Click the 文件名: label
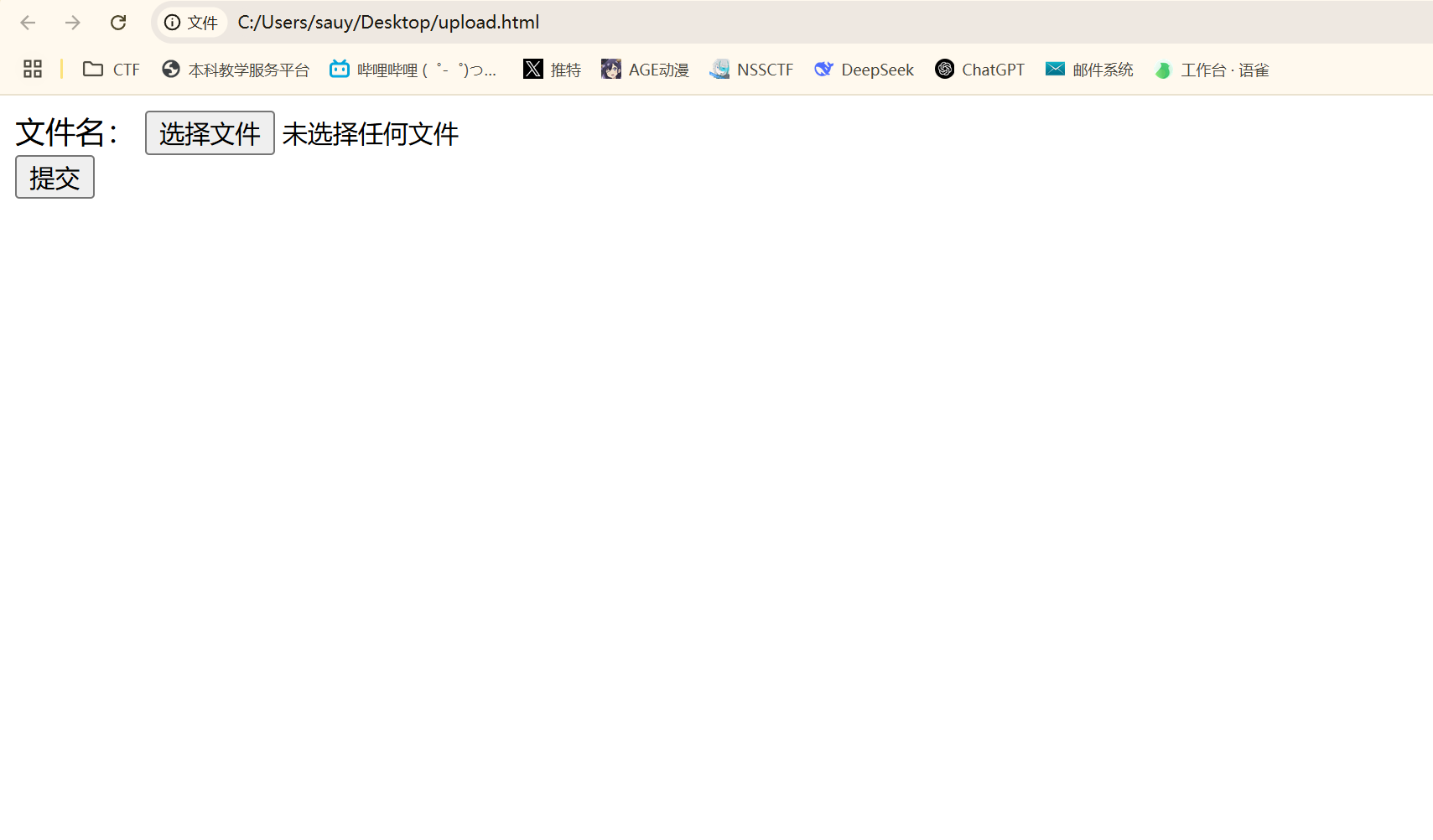Image resolution: width=1433 pixels, height=840 pixels. 66,133
